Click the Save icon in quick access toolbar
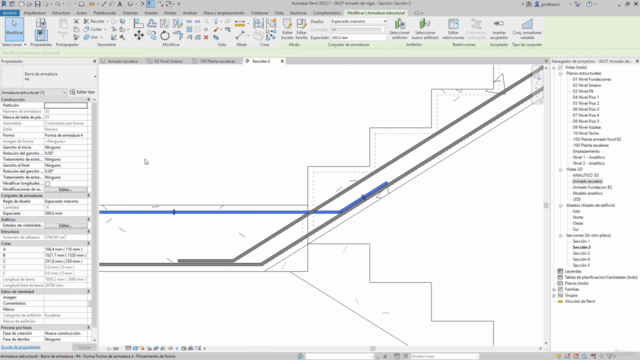 38,4
